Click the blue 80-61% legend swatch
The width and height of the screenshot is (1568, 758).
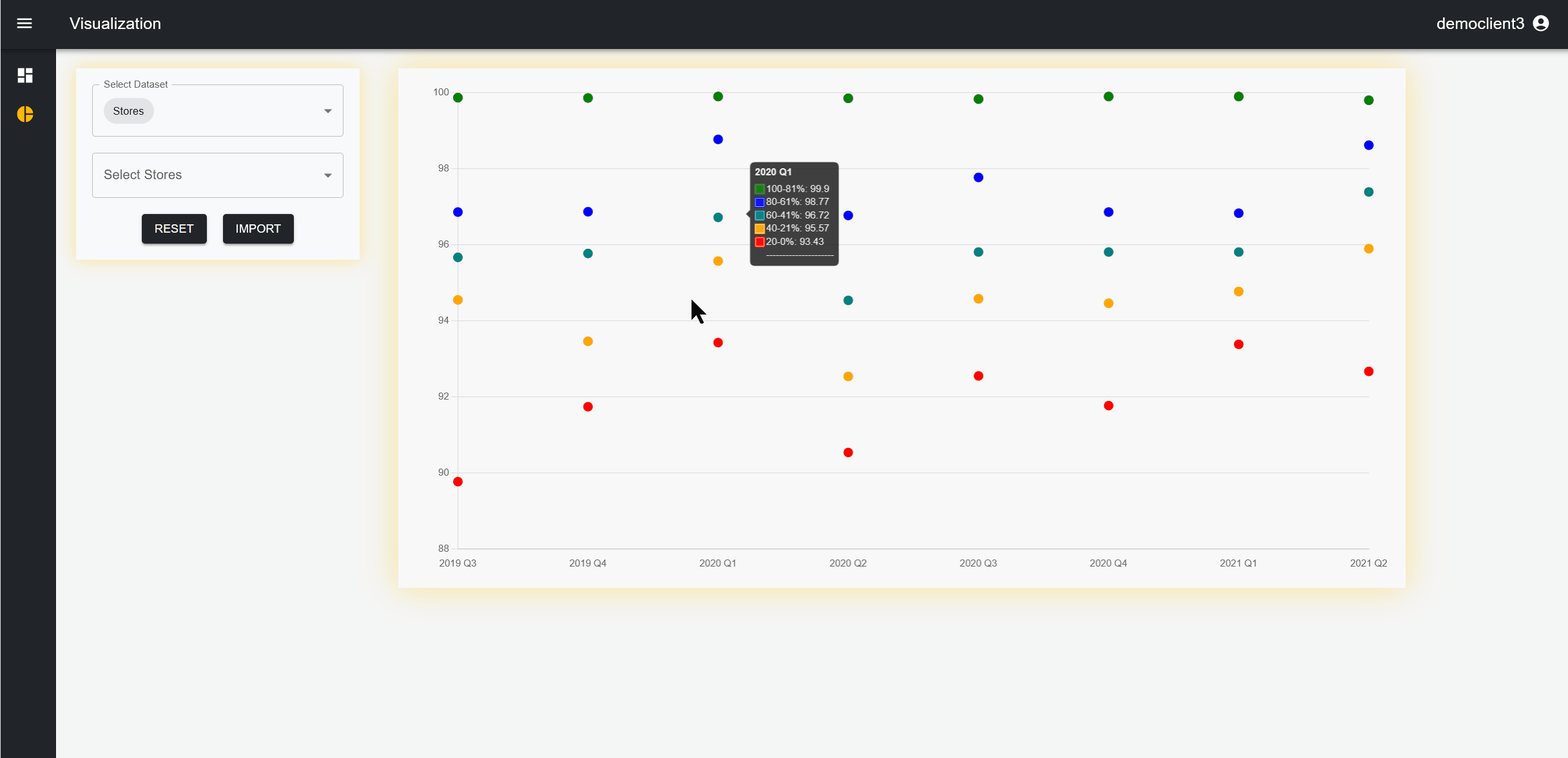point(760,202)
